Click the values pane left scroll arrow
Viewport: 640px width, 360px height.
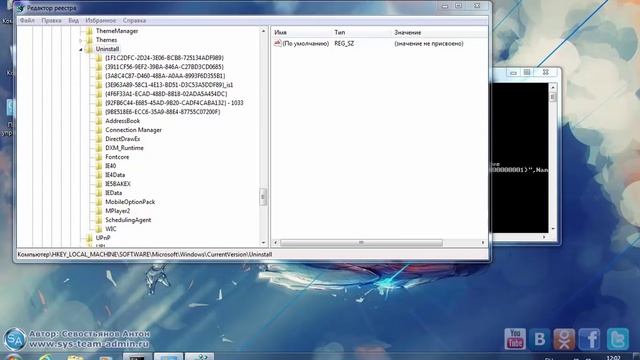pyautogui.click(x=276, y=242)
